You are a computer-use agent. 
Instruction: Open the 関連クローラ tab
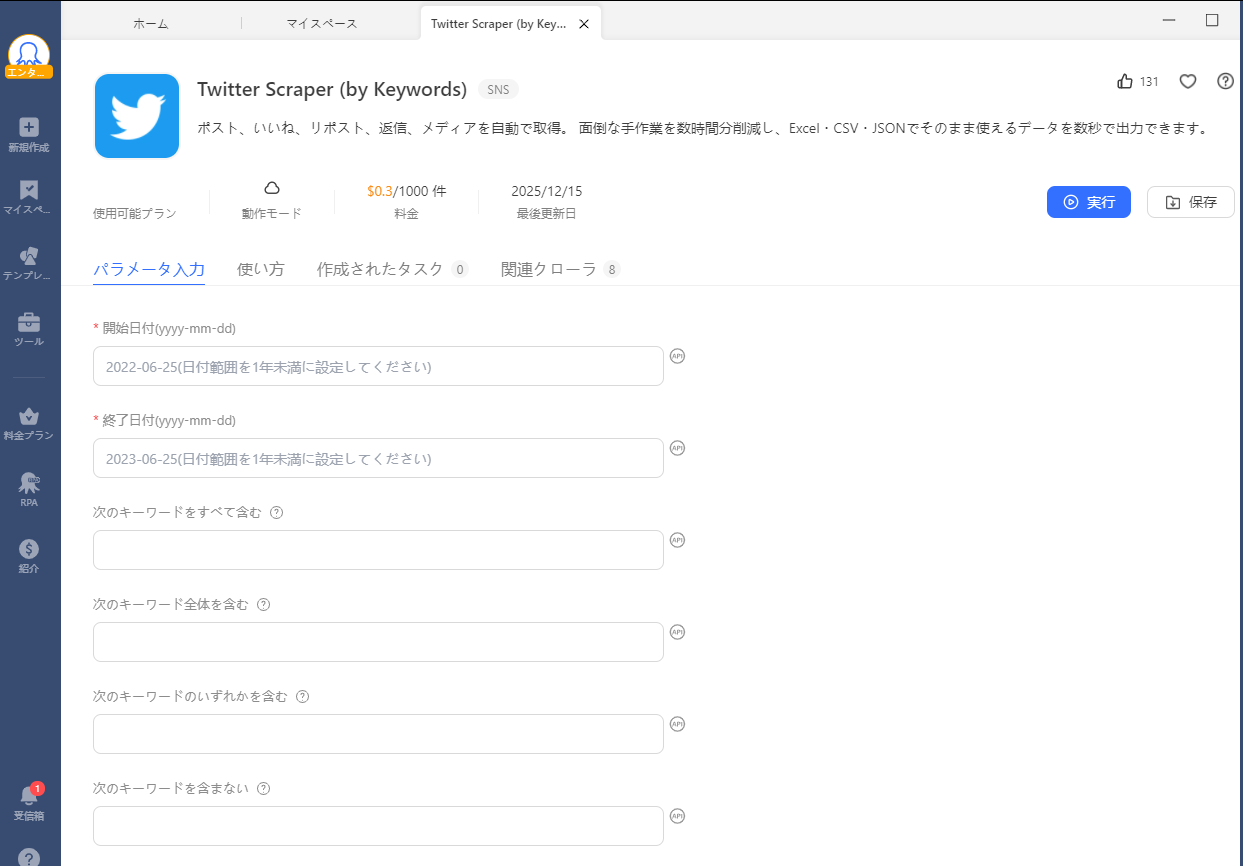coord(546,268)
